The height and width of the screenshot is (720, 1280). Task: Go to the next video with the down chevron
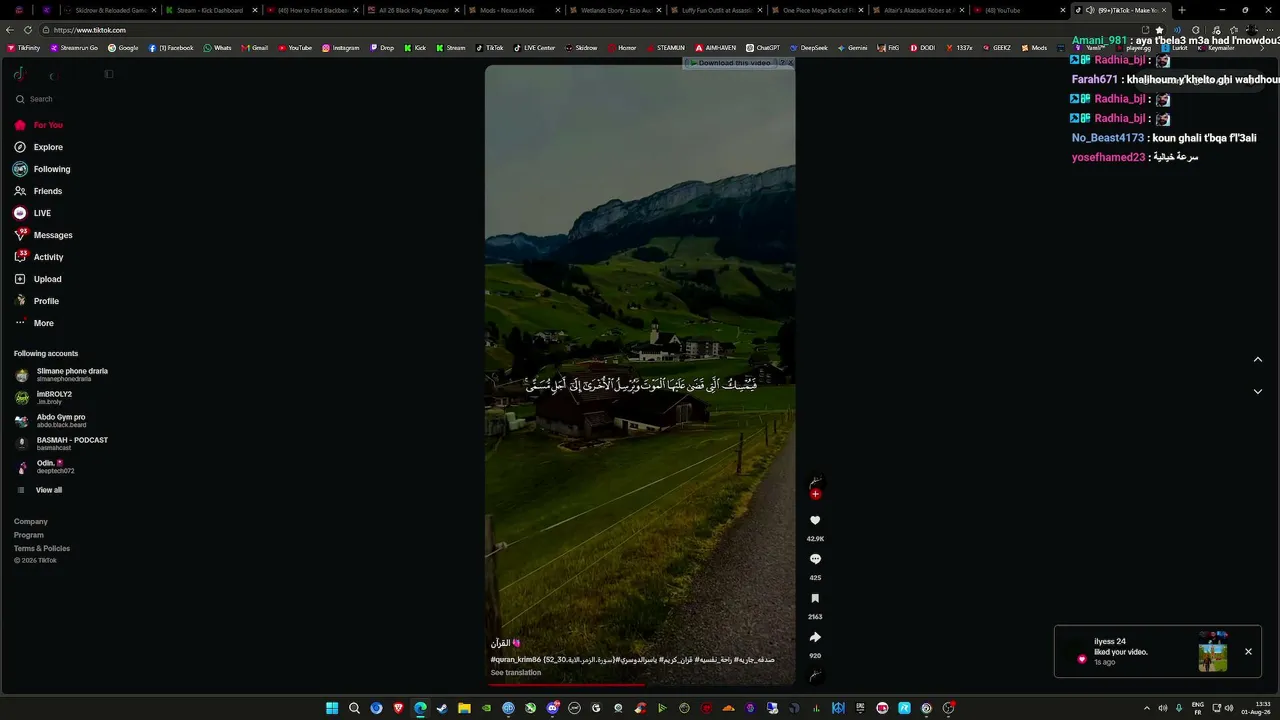coord(1258,391)
